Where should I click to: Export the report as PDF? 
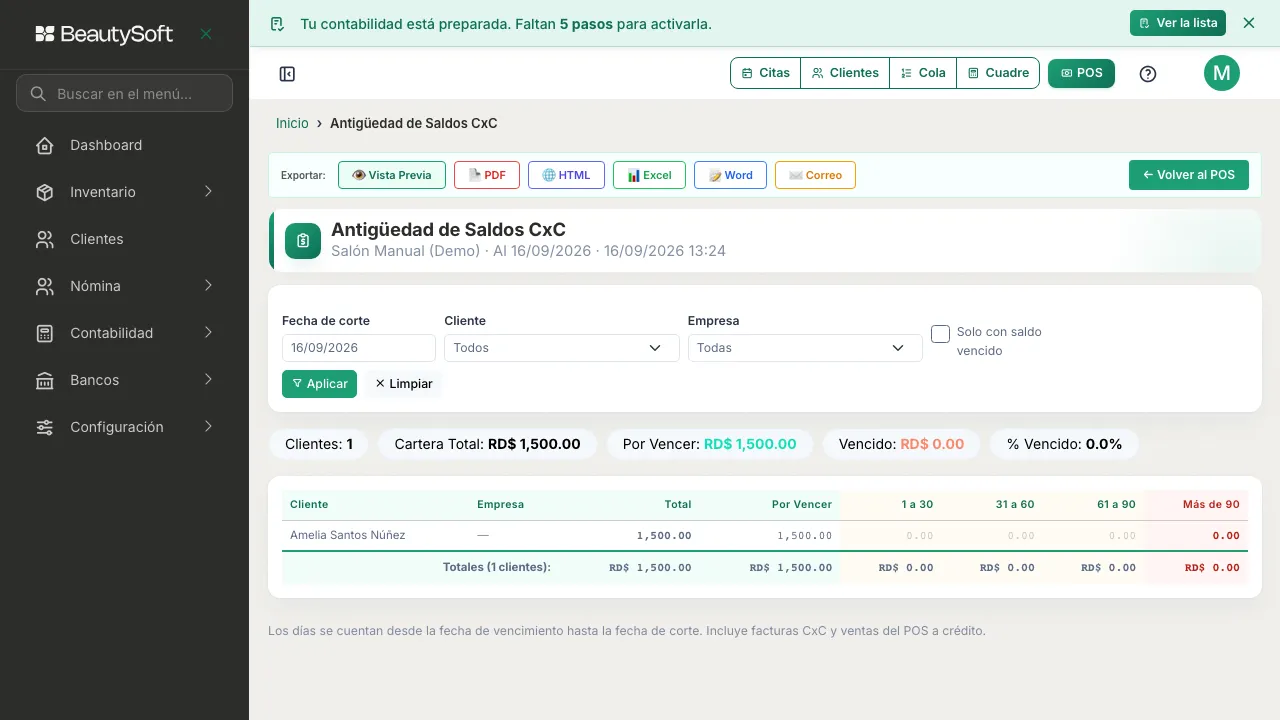(x=487, y=175)
